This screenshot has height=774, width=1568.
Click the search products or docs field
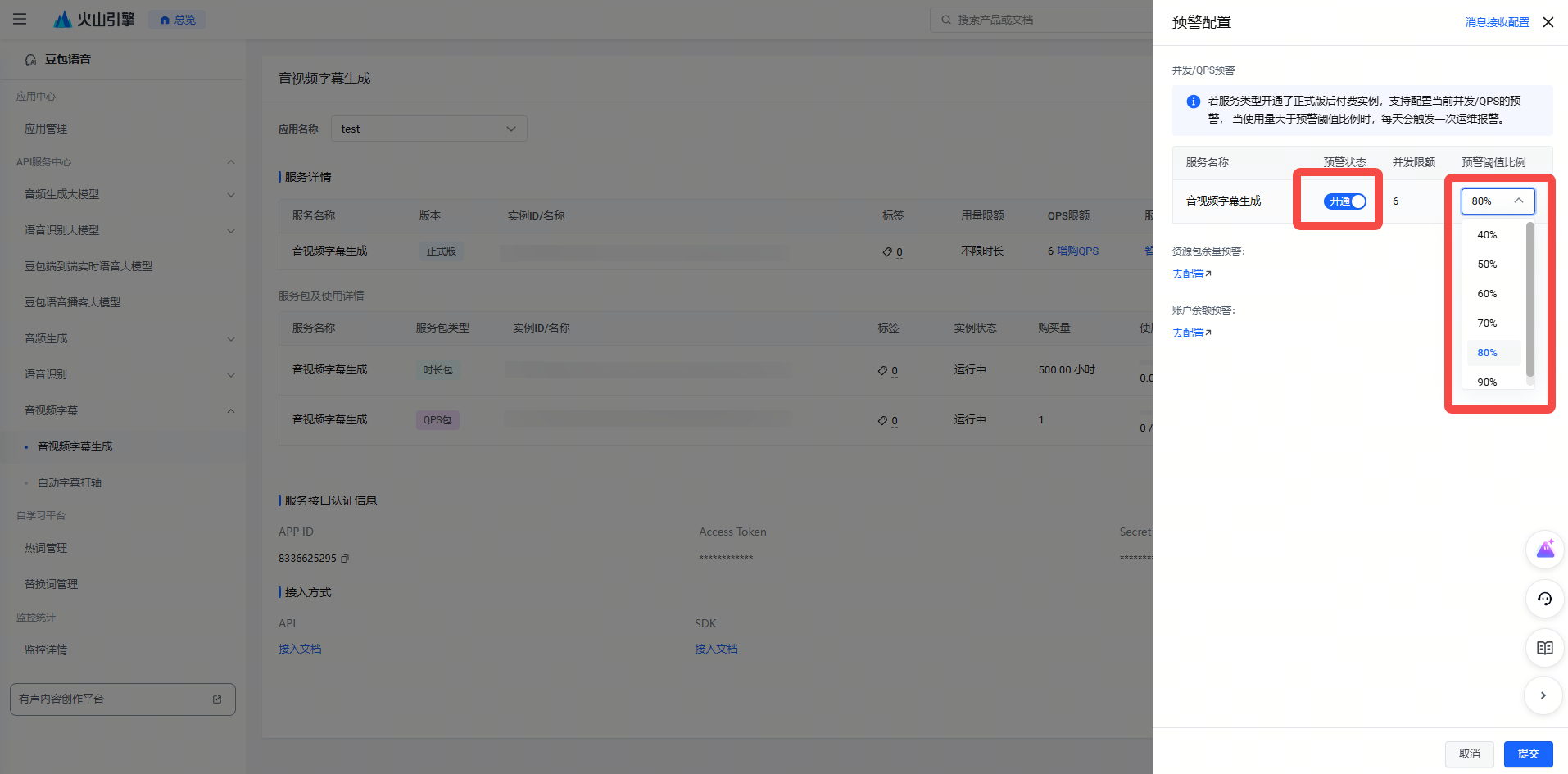(1040, 20)
